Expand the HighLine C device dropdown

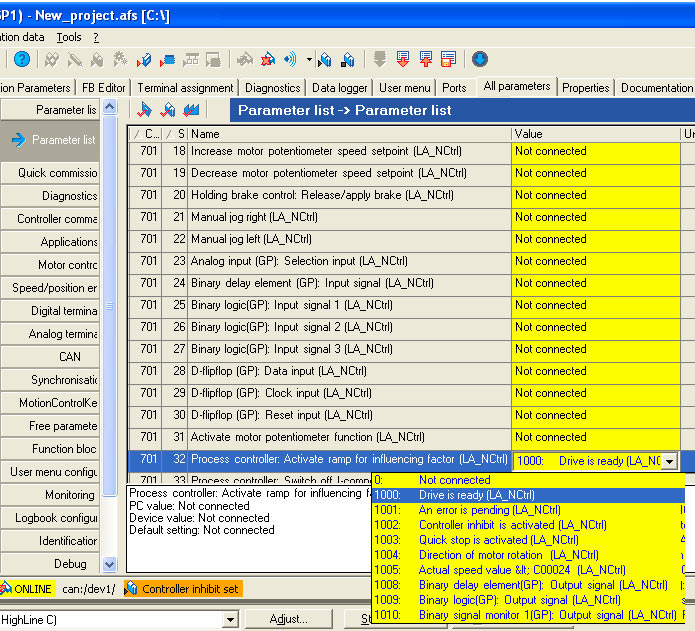pos(230,620)
